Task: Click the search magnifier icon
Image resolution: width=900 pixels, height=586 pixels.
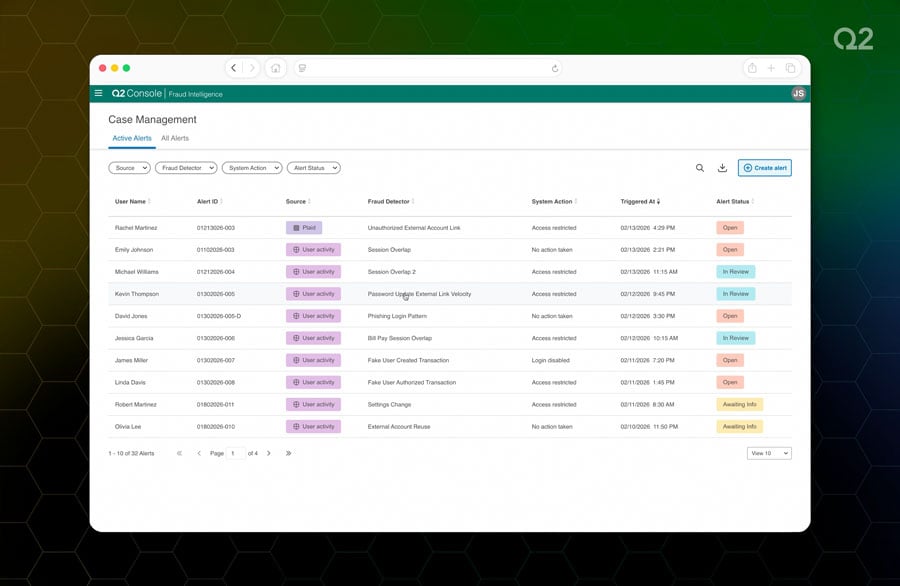Action: tap(700, 168)
